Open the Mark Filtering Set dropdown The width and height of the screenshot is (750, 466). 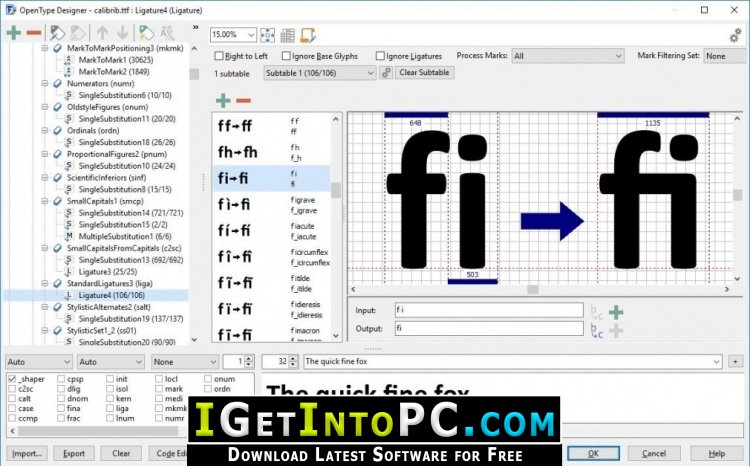coord(724,56)
